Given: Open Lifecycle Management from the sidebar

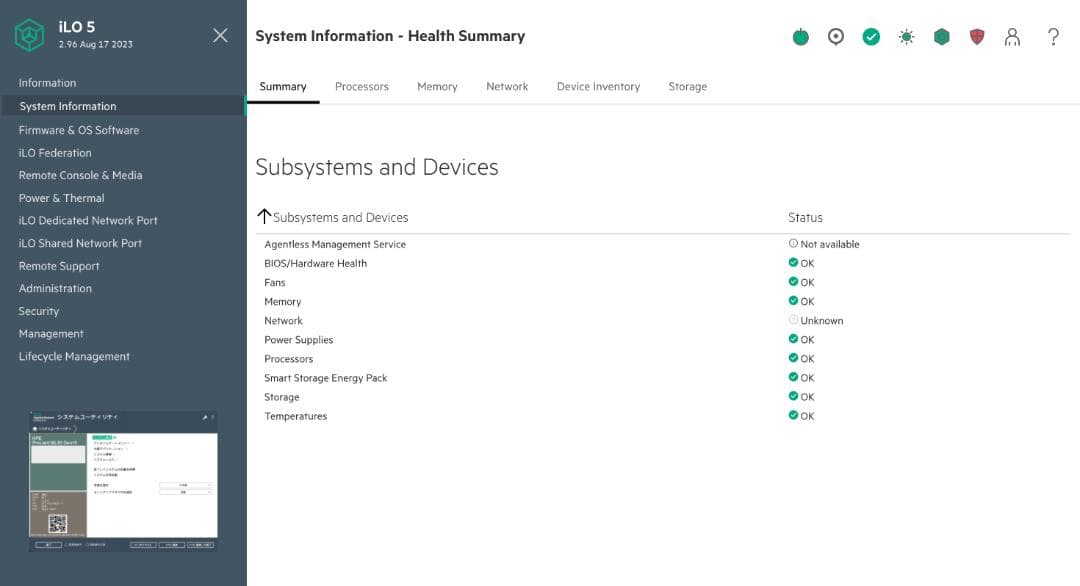Looking at the screenshot, I should coord(74,356).
